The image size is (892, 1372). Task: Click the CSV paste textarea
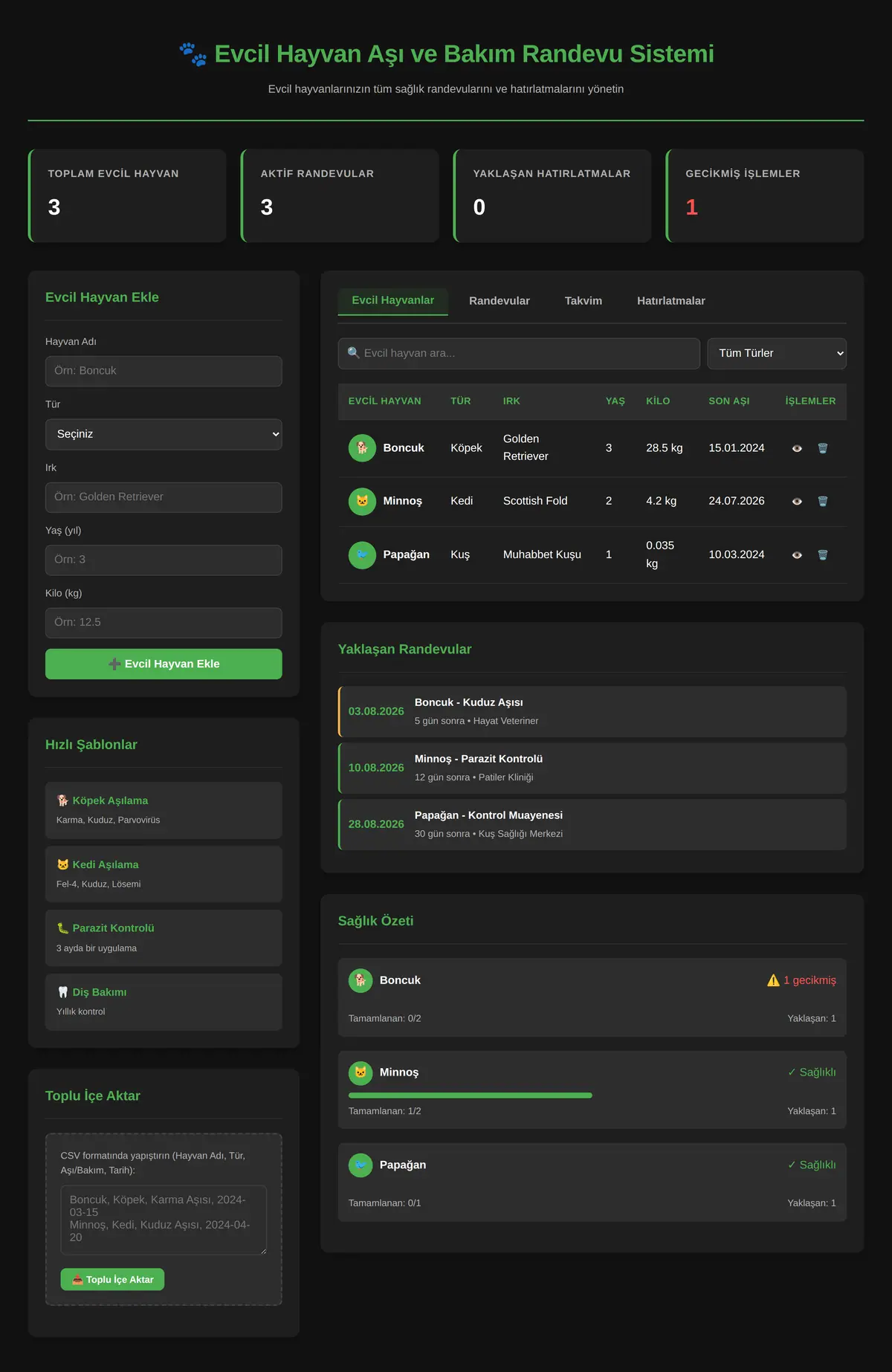pos(164,1220)
